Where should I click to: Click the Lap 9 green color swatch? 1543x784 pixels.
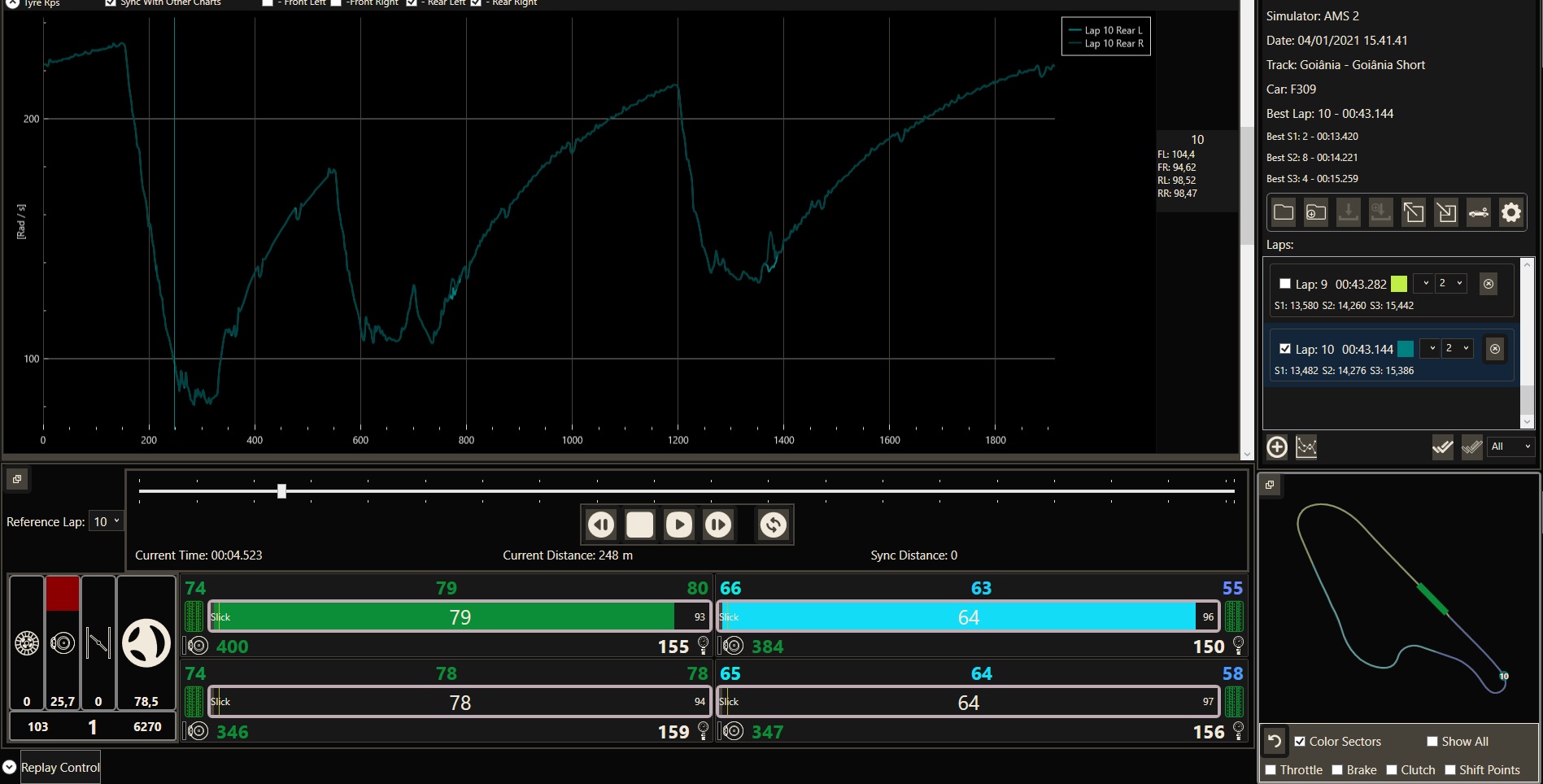coord(1399,284)
